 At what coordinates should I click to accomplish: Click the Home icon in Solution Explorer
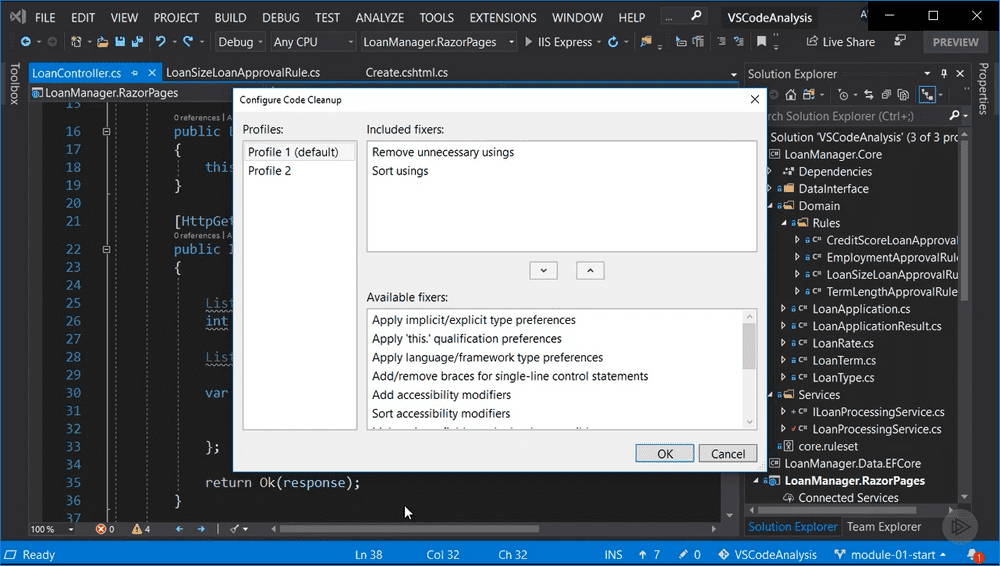(791, 95)
